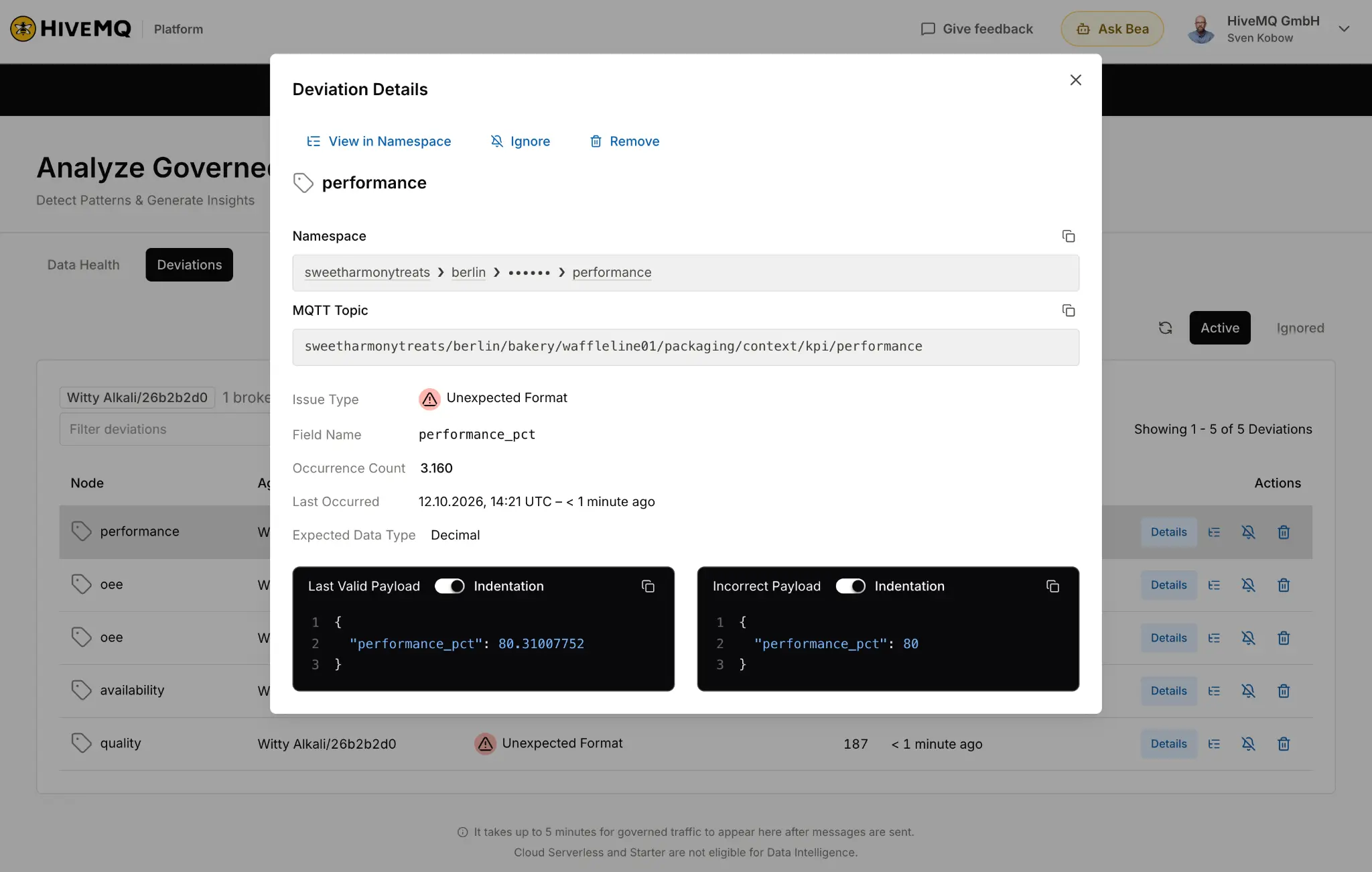Click the 'Platform' header label
The image size is (1372, 872).
click(x=178, y=29)
